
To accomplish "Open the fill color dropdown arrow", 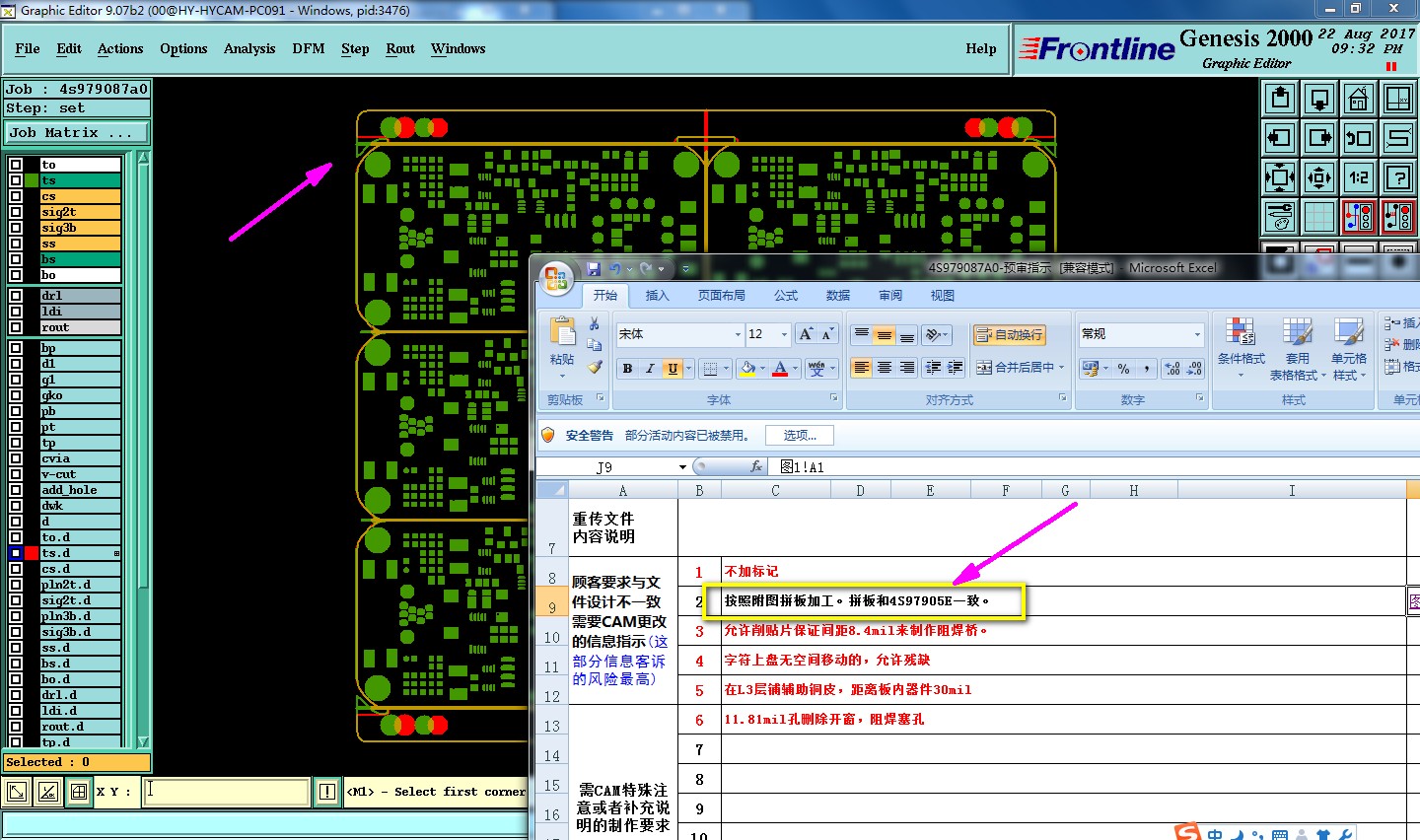I will point(762,368).
